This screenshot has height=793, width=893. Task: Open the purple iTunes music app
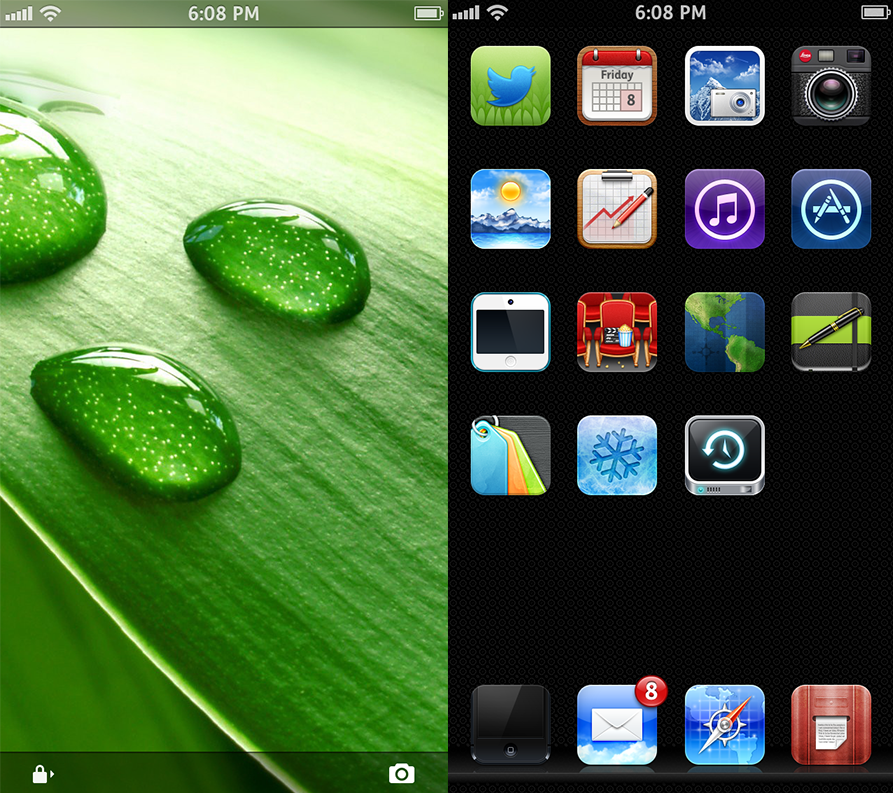tap(724, 209)
